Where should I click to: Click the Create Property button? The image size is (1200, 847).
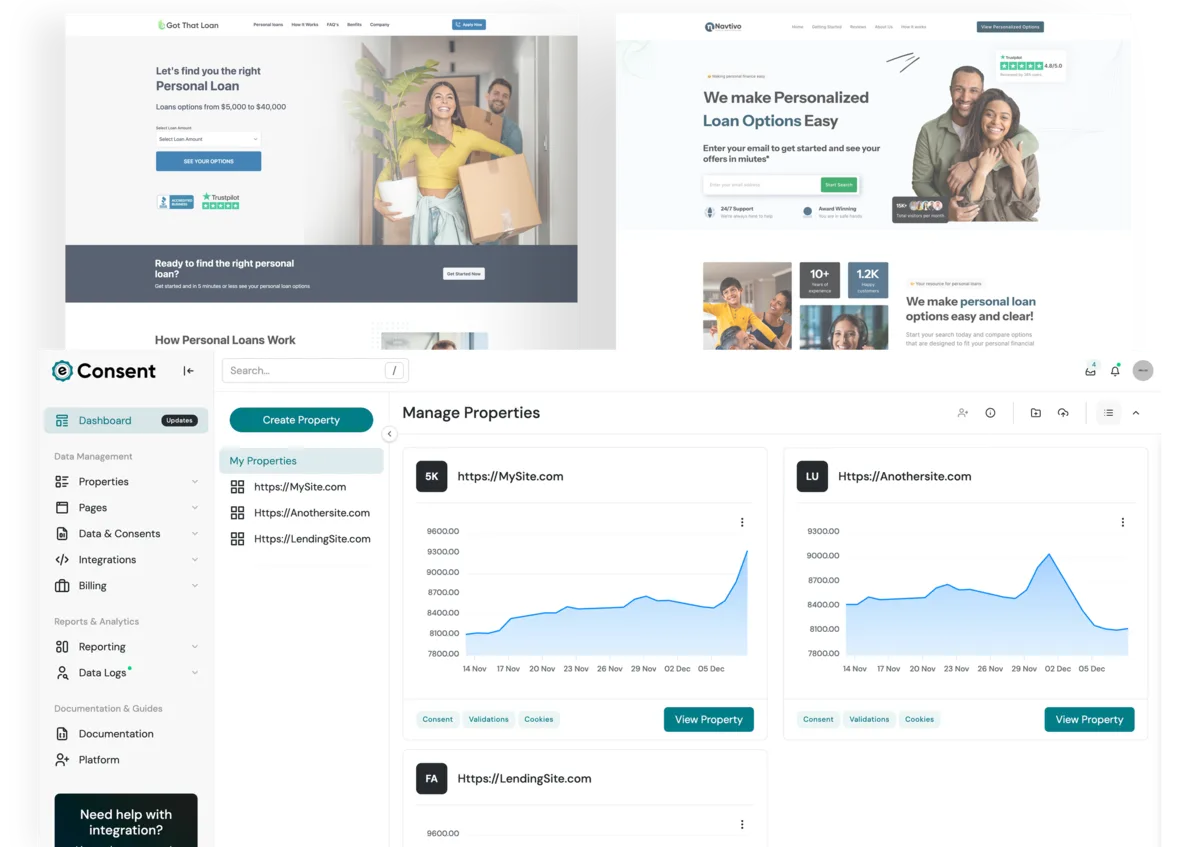(301, 420)
